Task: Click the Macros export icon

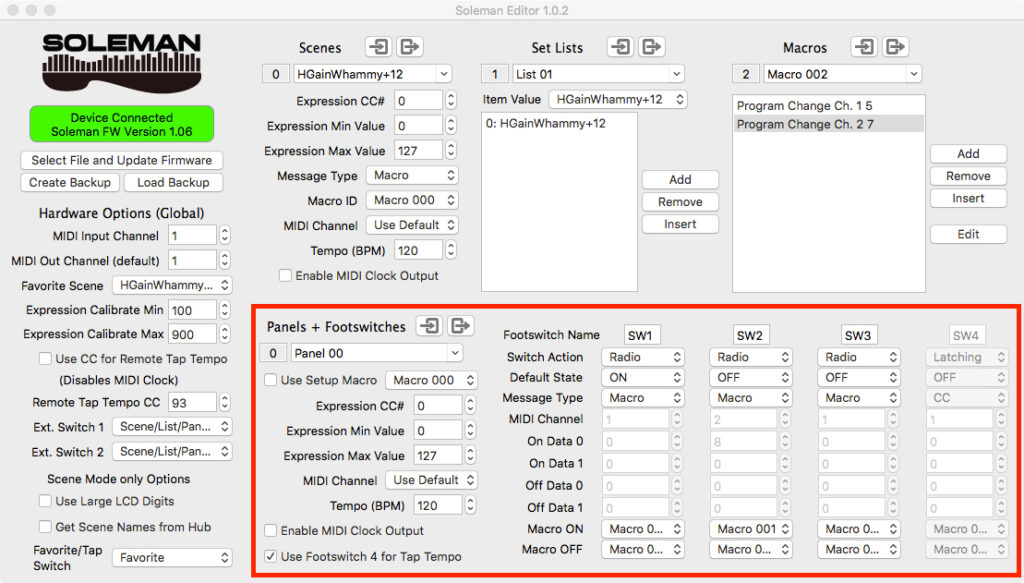Action: tap(895, 47)
